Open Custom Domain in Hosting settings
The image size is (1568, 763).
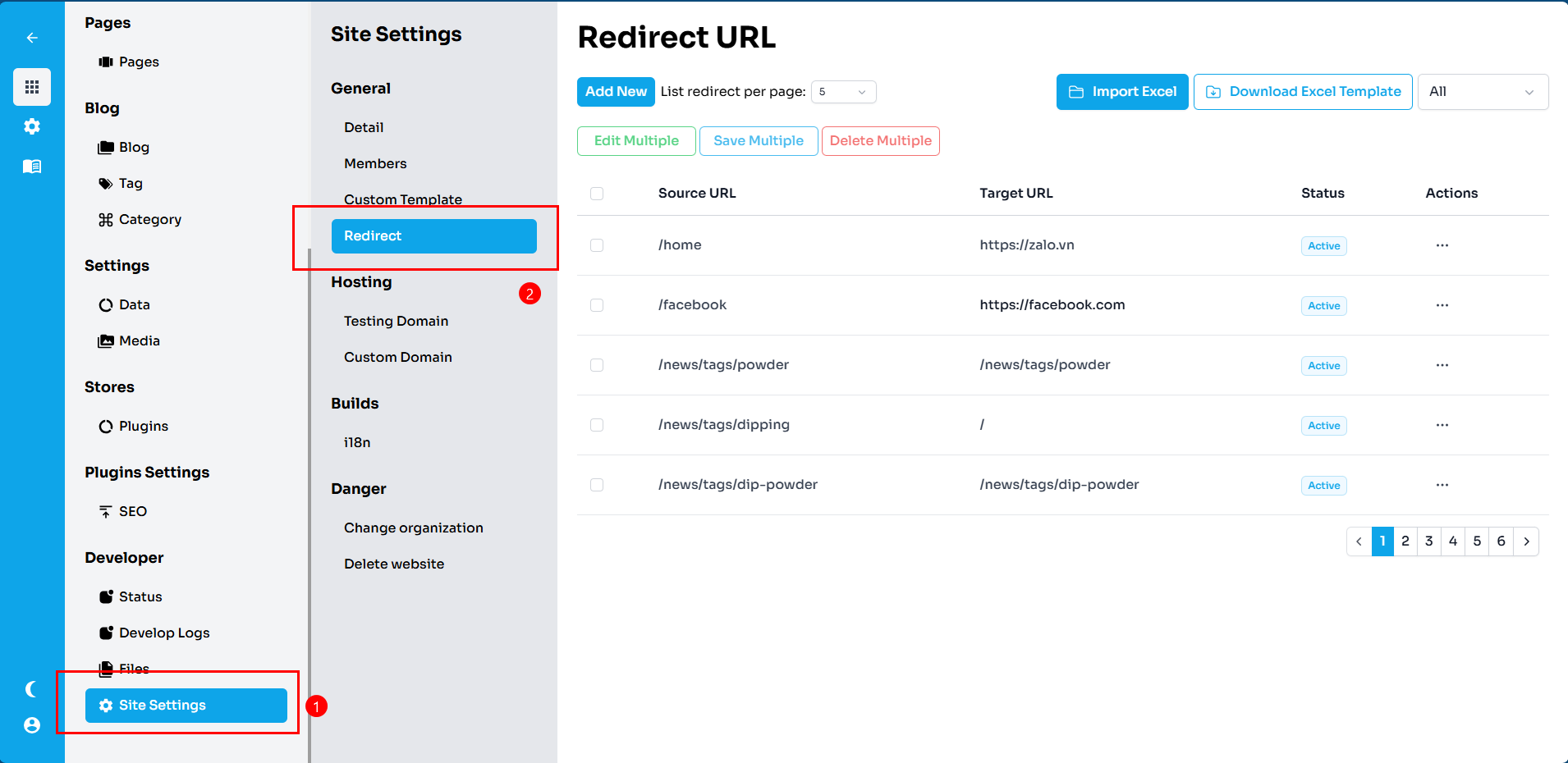pos(398,357)
